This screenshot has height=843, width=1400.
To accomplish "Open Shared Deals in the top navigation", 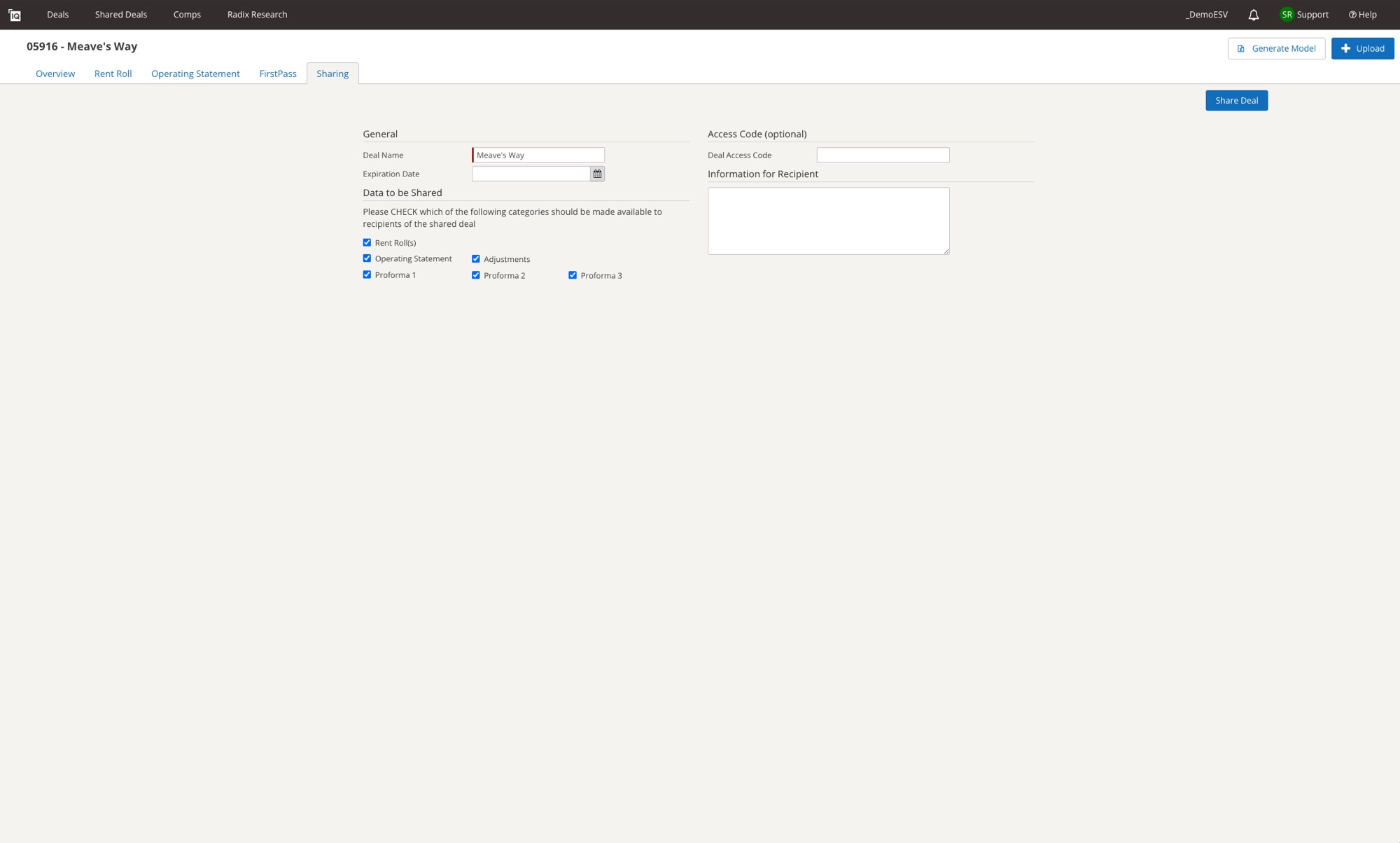I will 121,15.
